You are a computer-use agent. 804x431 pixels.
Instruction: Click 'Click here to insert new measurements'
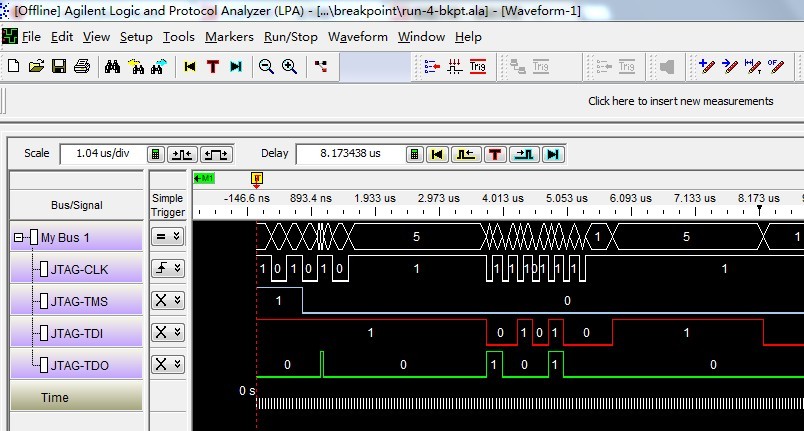coord(680,101)
